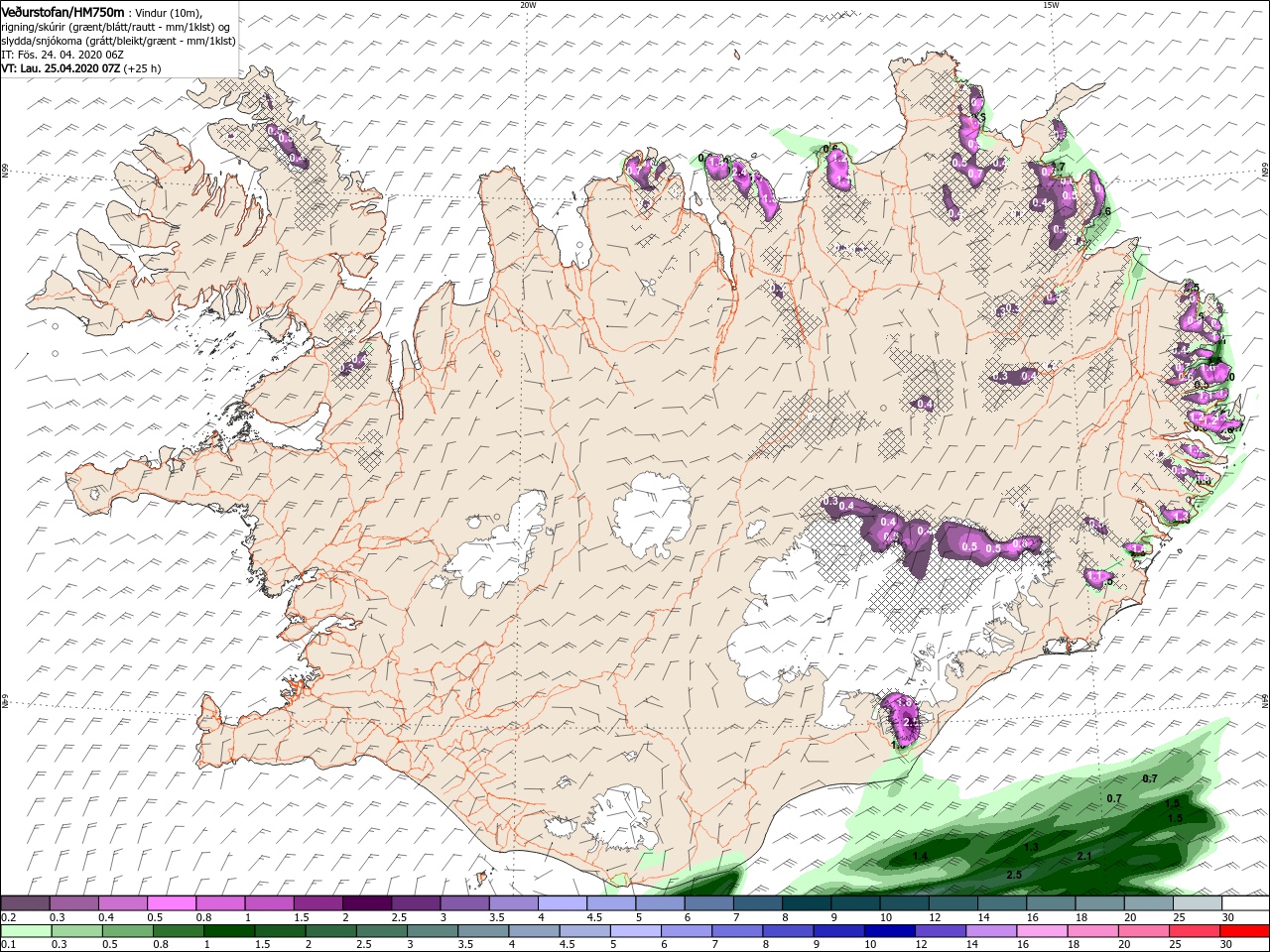The width and height of the screenshot is (1270, 952).
Task: Pick the crimson 25 swatch, lower legend row
Action: [1193, 931]
